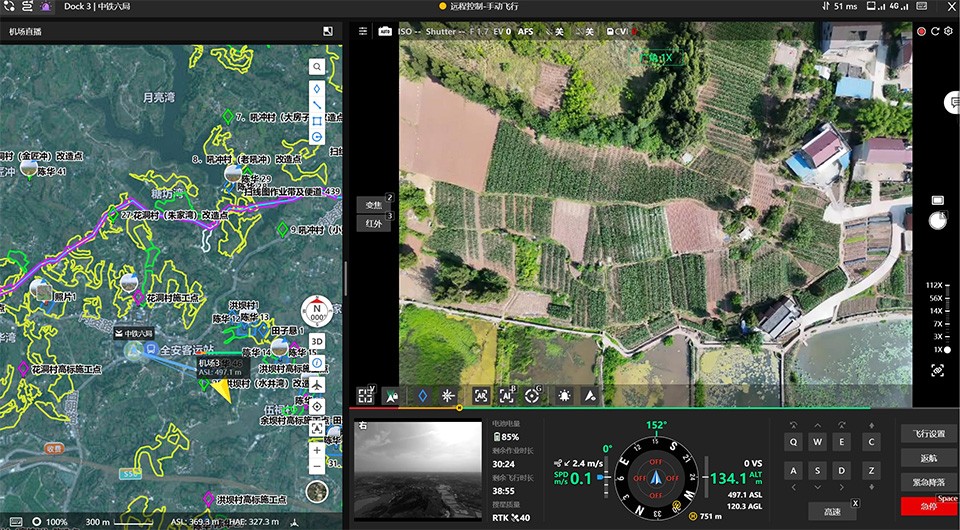The width and height of the screenshot is (960, 530).
Task: Open the chat message bubble
Action: (953, 102)
